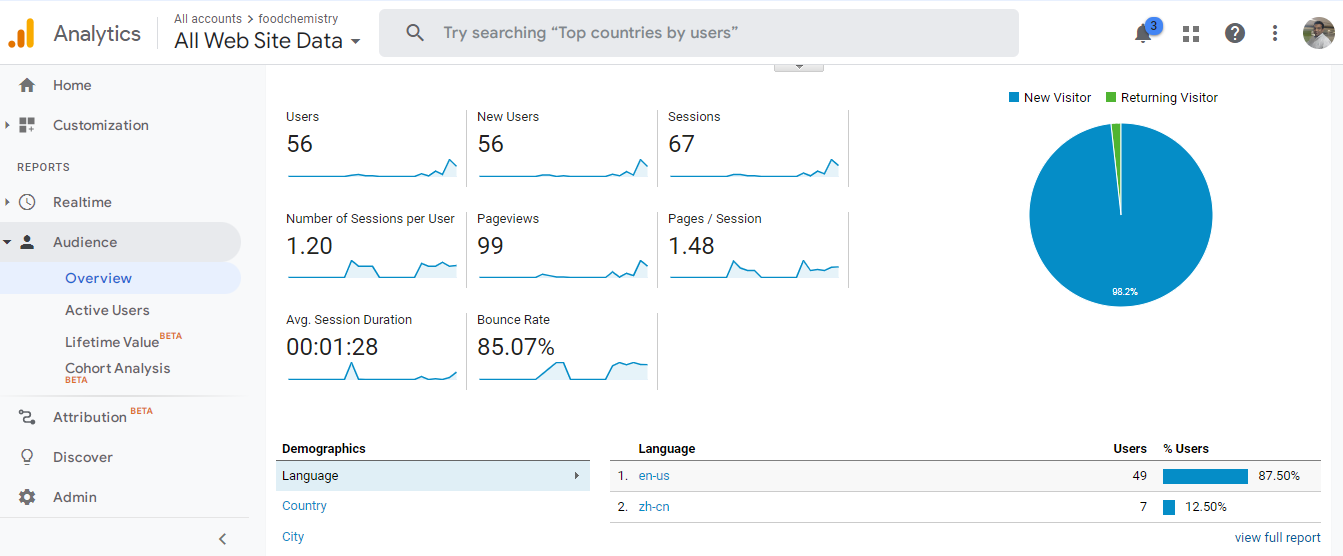
Task: Collapse the sidebar with the chevron arrow
Action: click(x=222, y=539)
